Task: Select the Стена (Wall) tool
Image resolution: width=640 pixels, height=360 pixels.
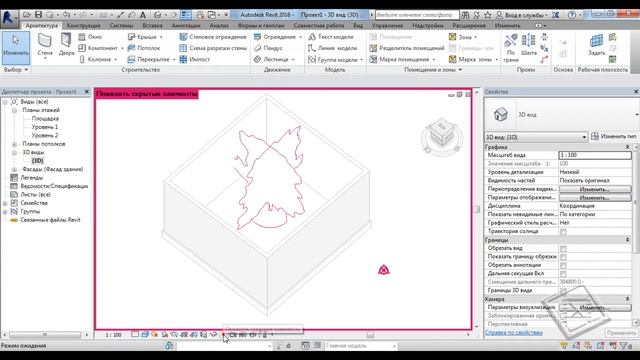Action: [x=44, y=45]
